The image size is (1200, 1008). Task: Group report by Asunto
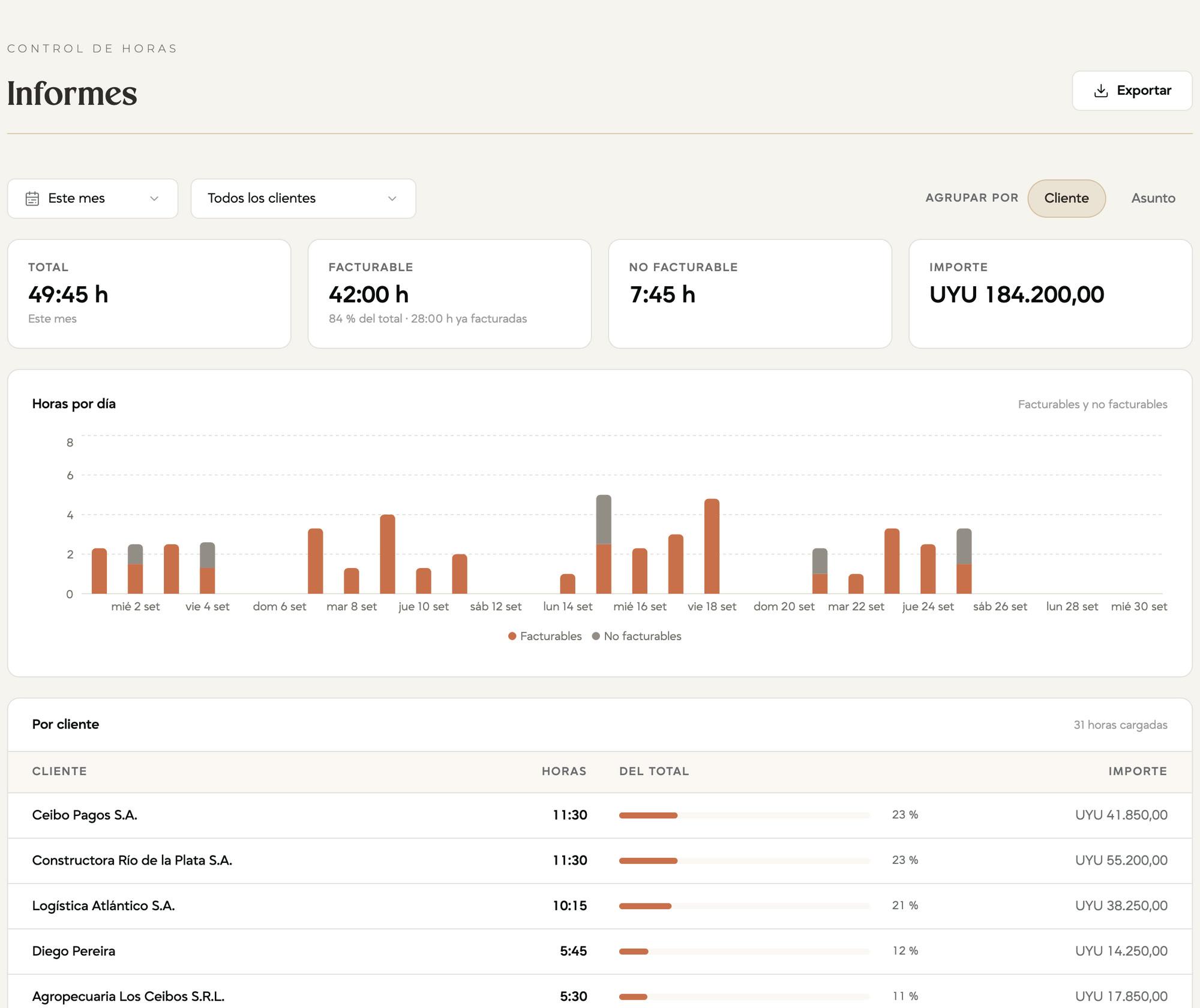1153,198
